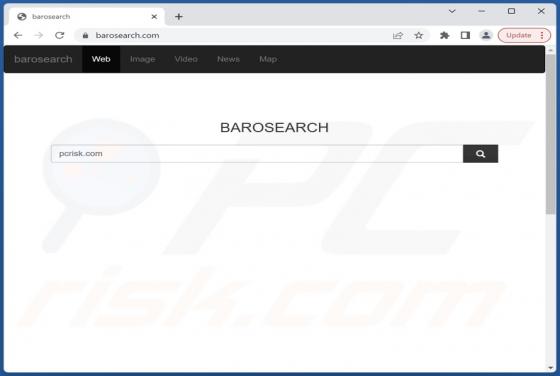The width and height of the screenshot is (560, 376).
Task: Click the scrollbar down arrow
Action: (x=550, y=368)
